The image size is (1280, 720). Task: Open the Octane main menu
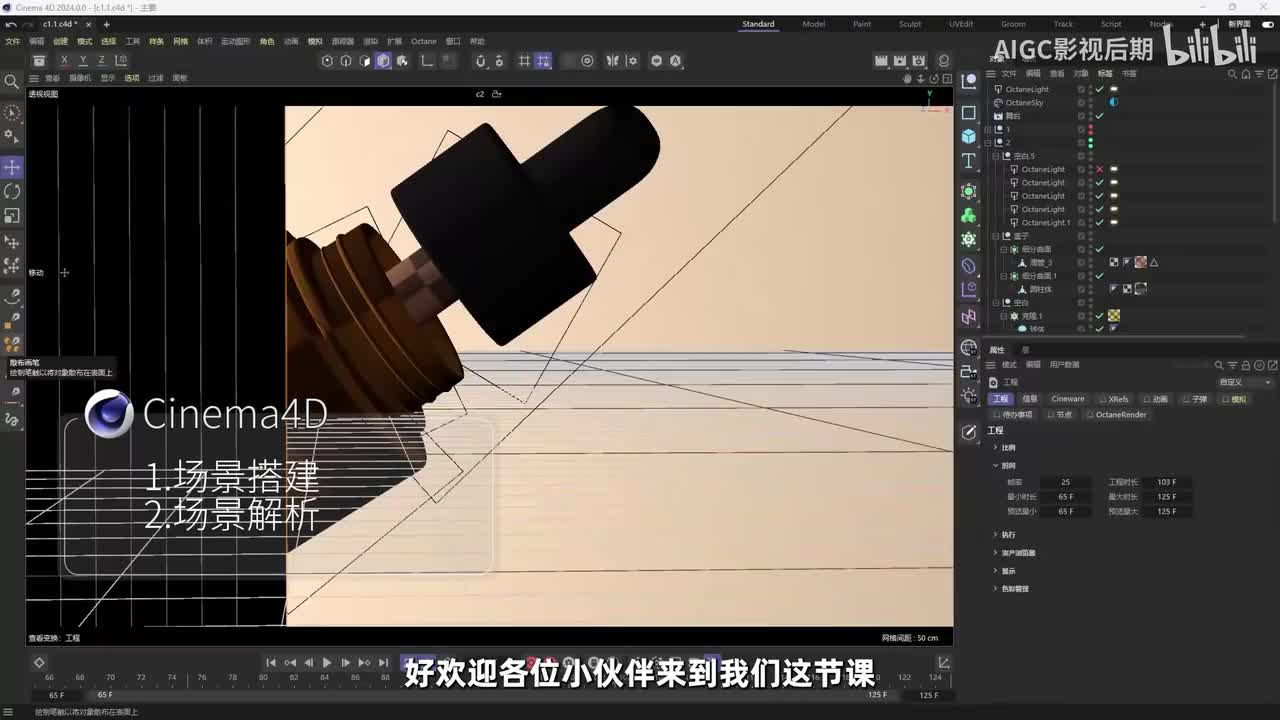(424, 42)
